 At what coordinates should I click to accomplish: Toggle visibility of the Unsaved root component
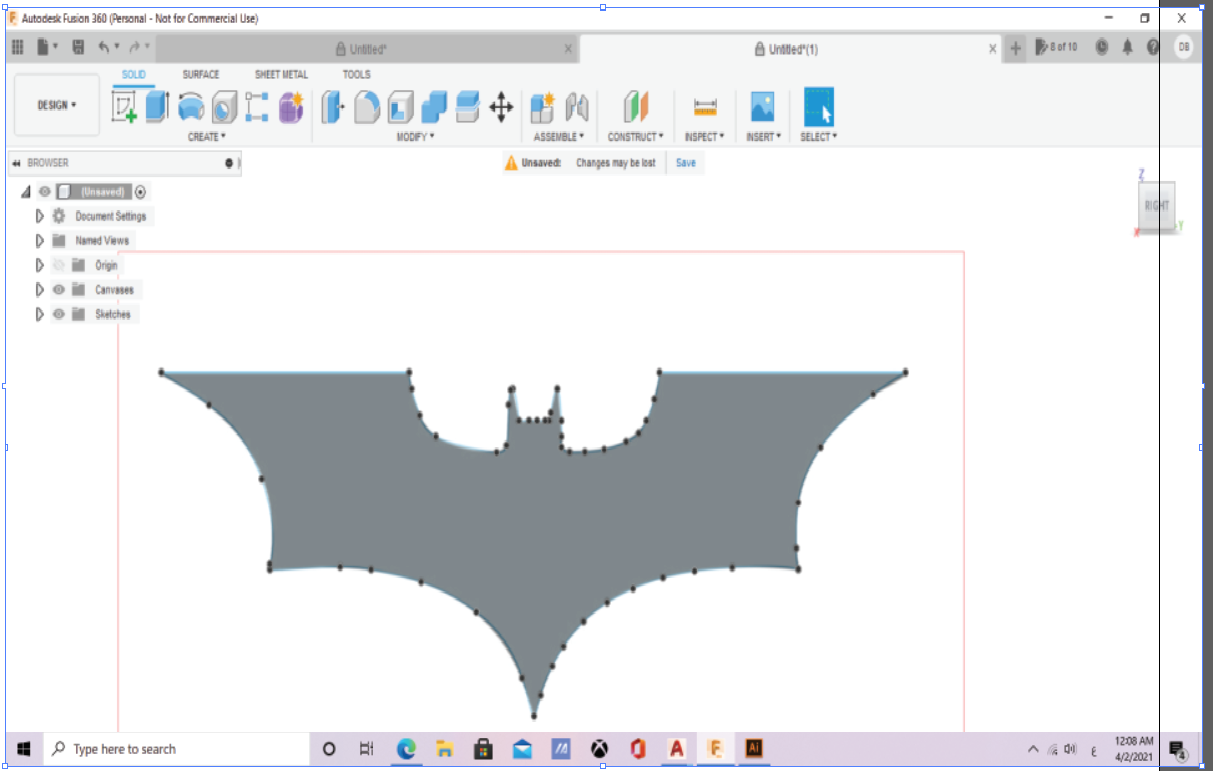point(45,192)
